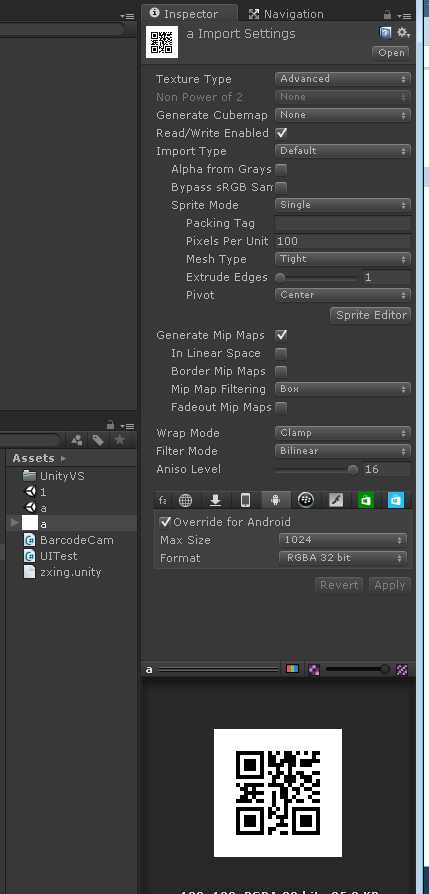The width and height of the screenshot is (429, 894).
Task: Click the large checker mip icon in preview bar
Action: 402,669
